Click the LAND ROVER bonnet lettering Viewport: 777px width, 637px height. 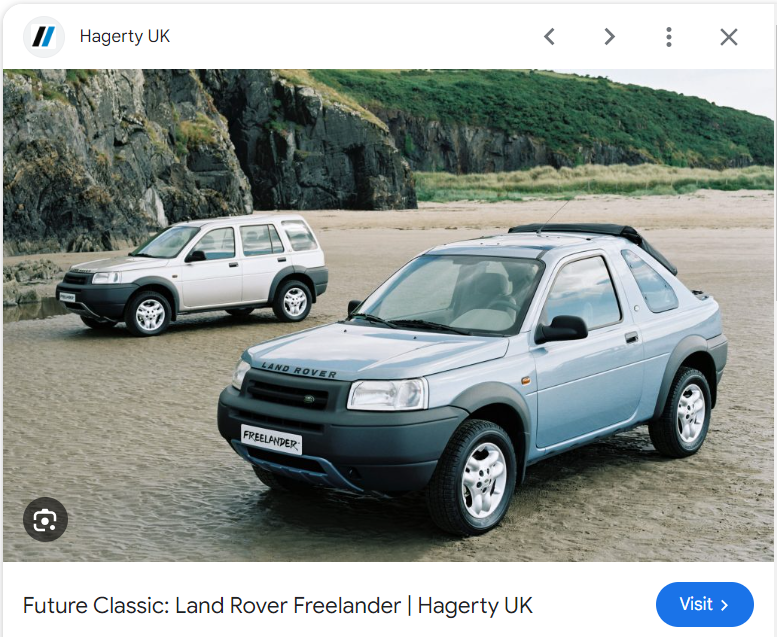point(299,370)
